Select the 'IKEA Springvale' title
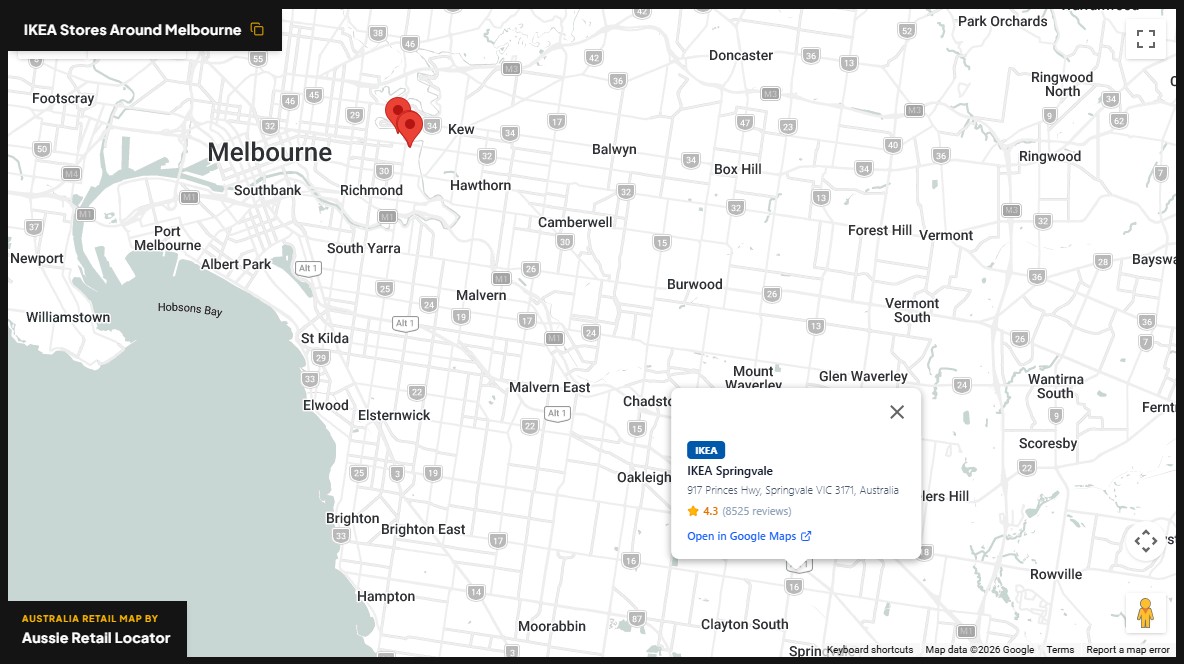Viewport: 1184px width, 664px height. pos(729,471)
